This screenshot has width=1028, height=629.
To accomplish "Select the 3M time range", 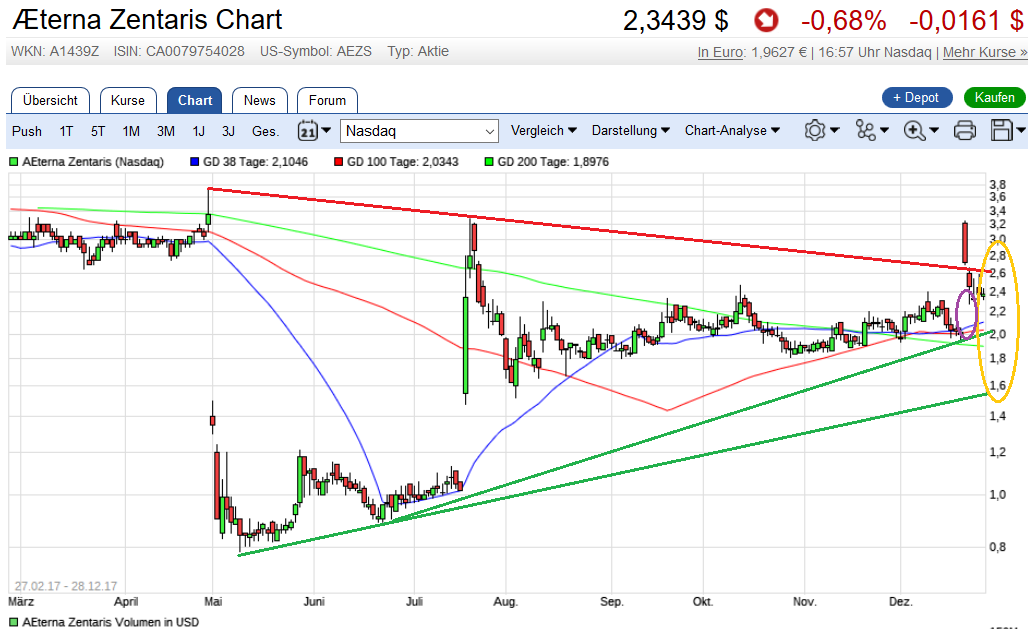I will [166, 131].
